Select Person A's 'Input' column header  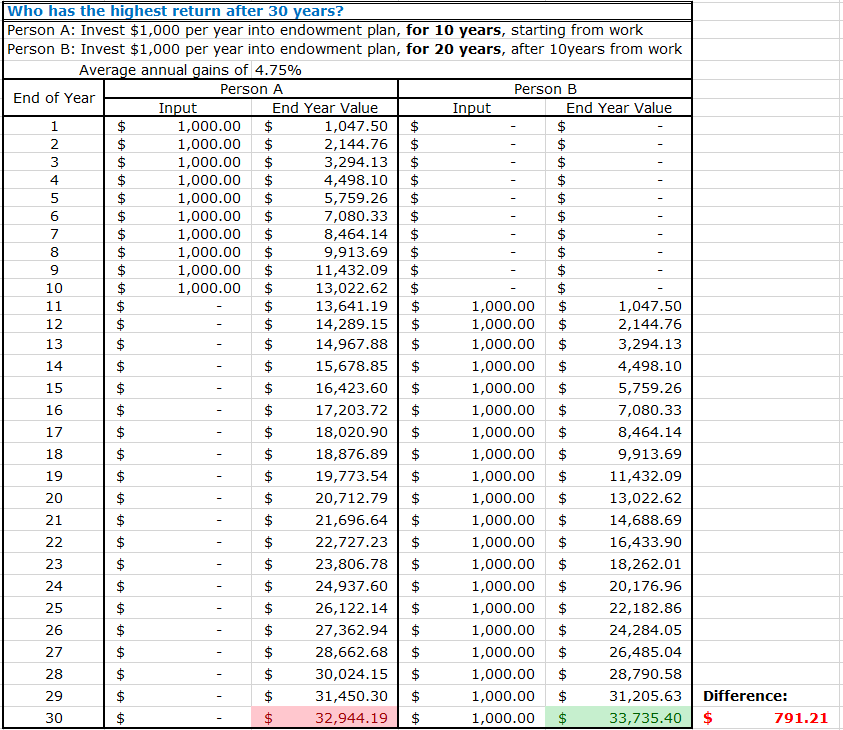(178, 108)
